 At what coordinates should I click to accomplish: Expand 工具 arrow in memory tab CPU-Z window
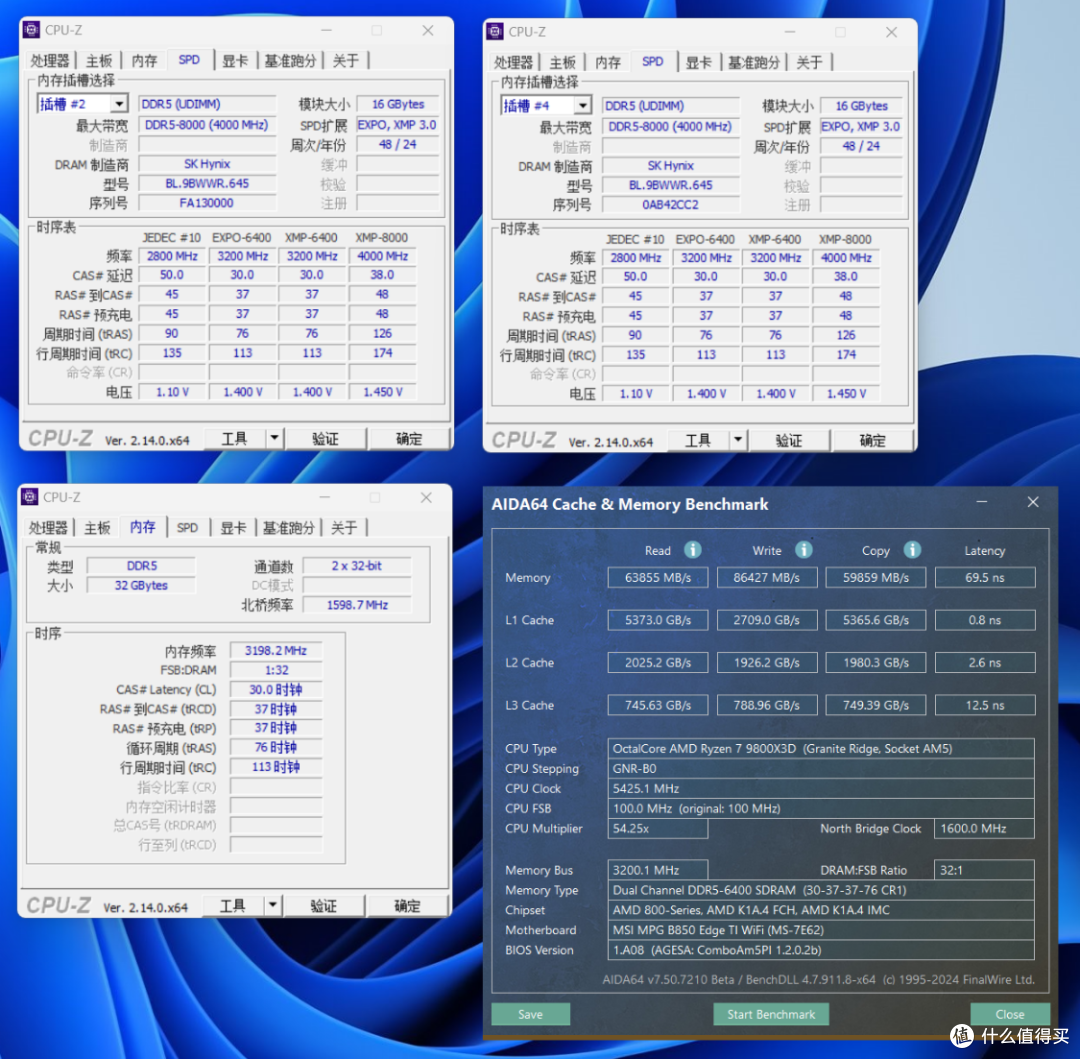click(x=273, y=905)
